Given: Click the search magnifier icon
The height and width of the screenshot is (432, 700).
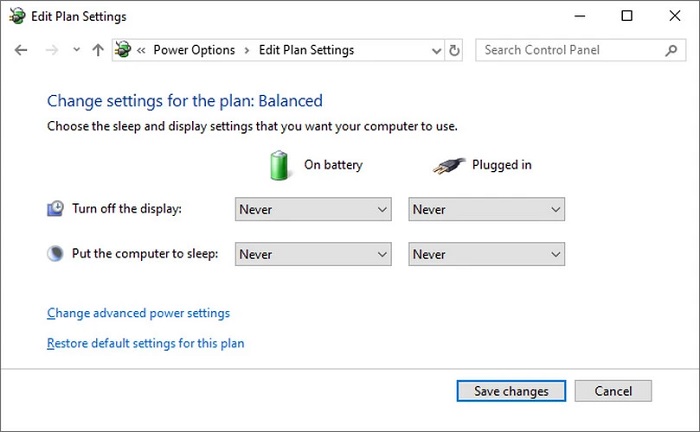Looking at the screenshot, I should [x=670, y=50].
